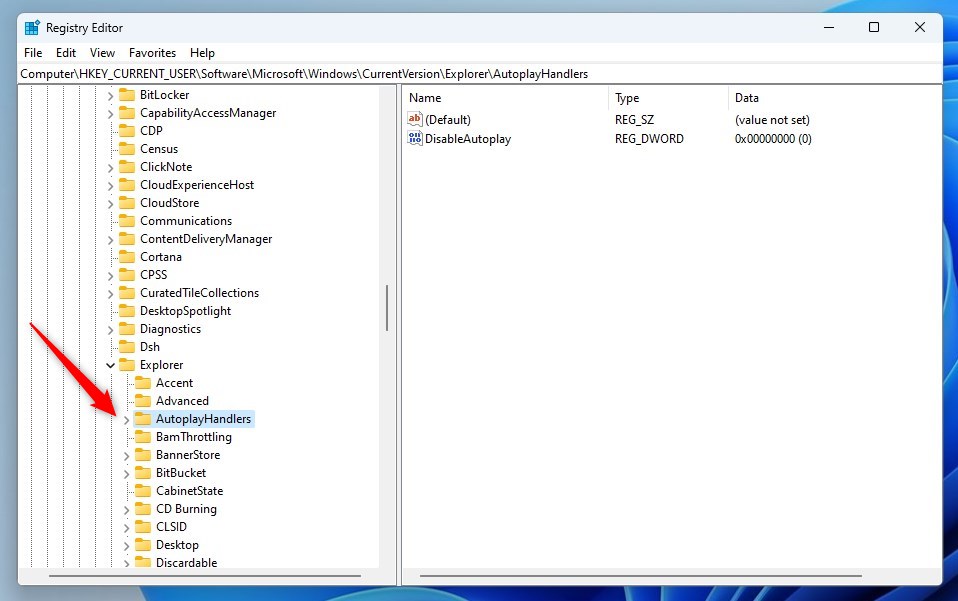Click the Census folder icon

tap(126, 149)
